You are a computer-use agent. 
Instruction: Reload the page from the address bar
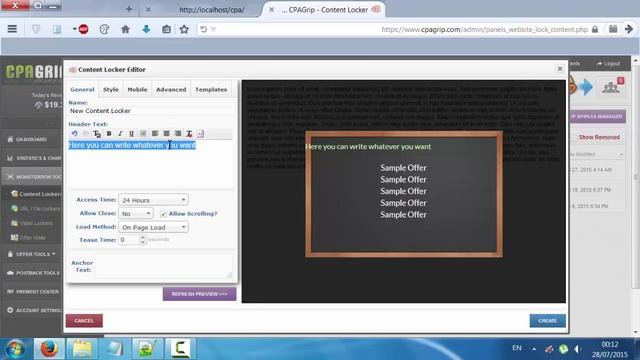pyautogui.click(x=203, y=29)
